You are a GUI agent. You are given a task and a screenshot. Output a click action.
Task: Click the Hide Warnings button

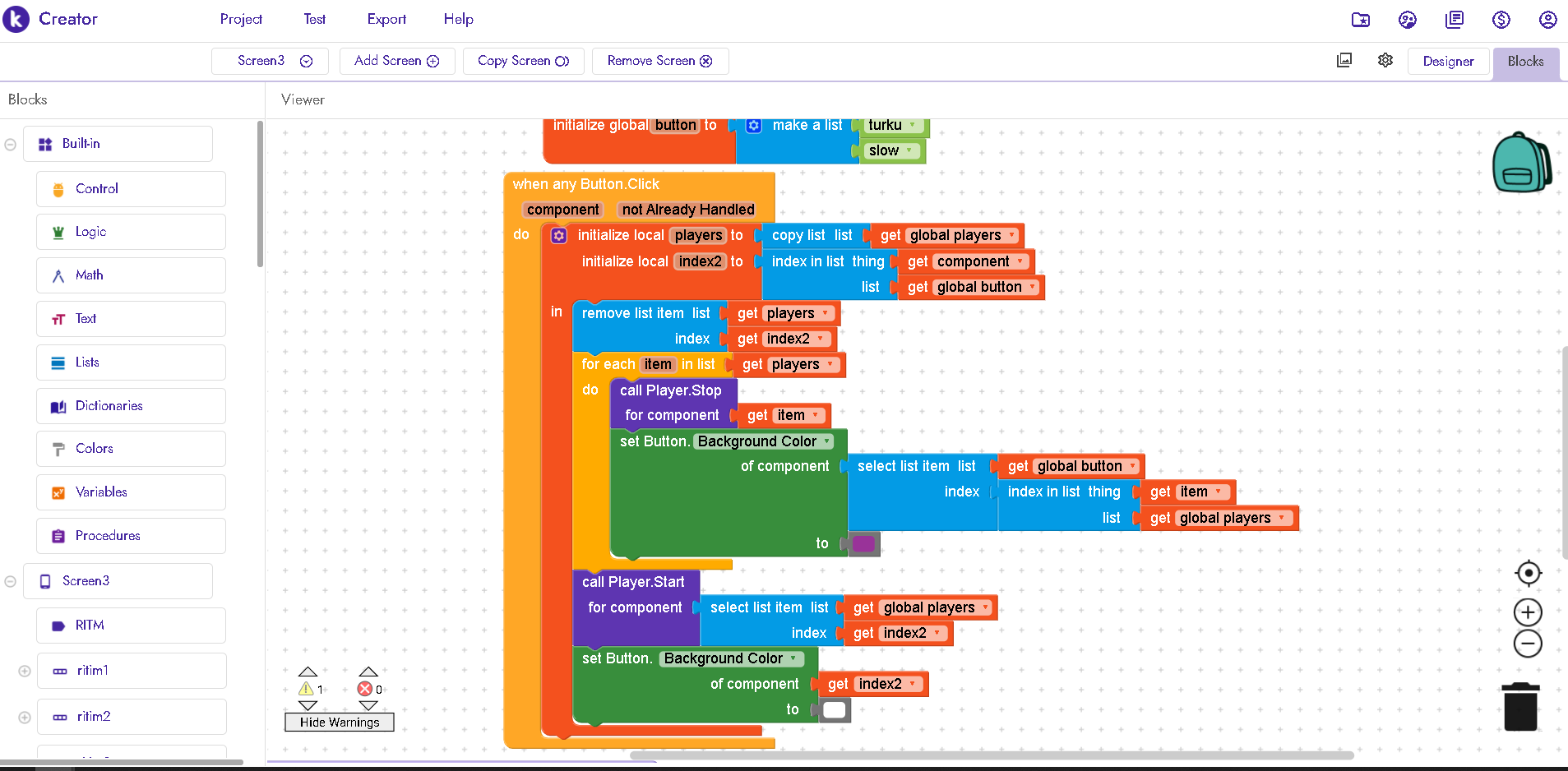point(340,723)
